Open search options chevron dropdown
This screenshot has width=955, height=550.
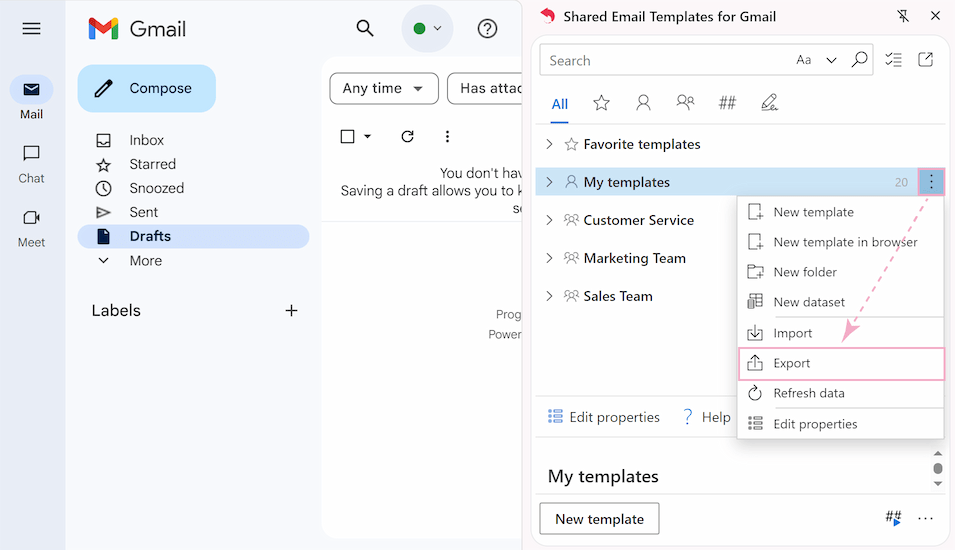(831, 60)
